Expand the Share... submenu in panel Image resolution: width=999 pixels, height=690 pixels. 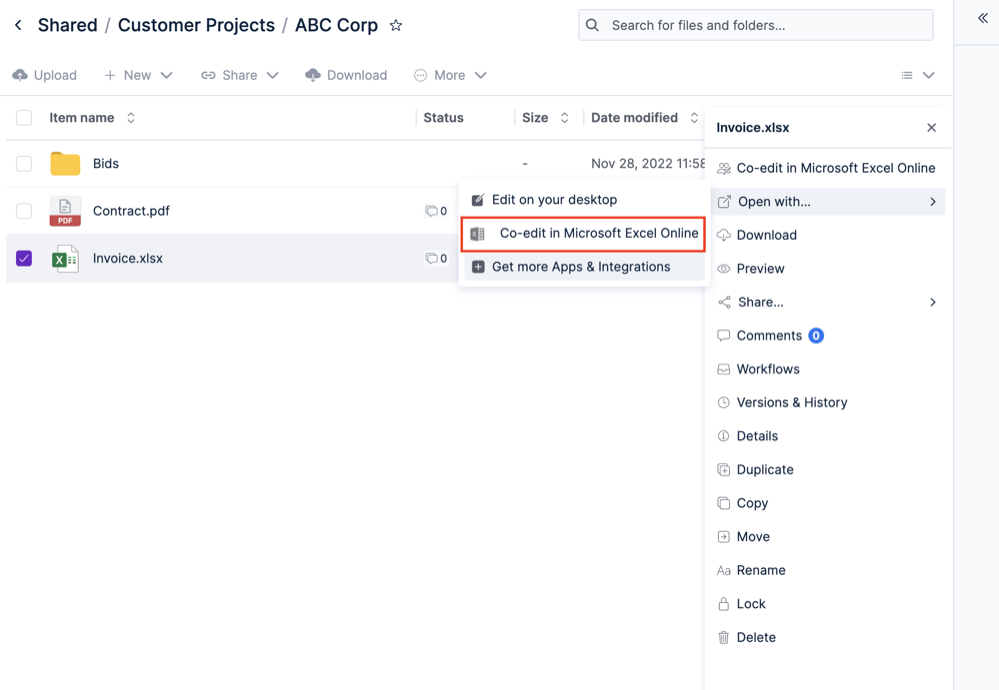tap(828, 302)
